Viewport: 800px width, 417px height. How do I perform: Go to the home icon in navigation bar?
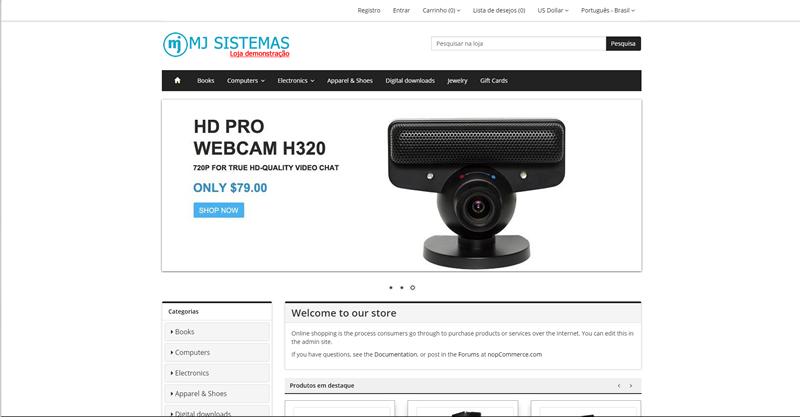(177, 80)
